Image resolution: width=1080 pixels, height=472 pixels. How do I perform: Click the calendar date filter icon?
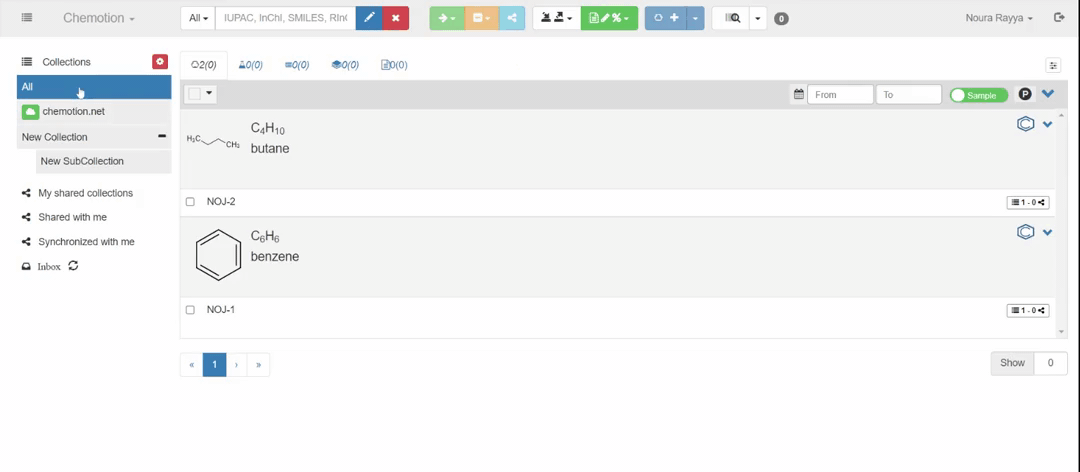coord(798,94)
